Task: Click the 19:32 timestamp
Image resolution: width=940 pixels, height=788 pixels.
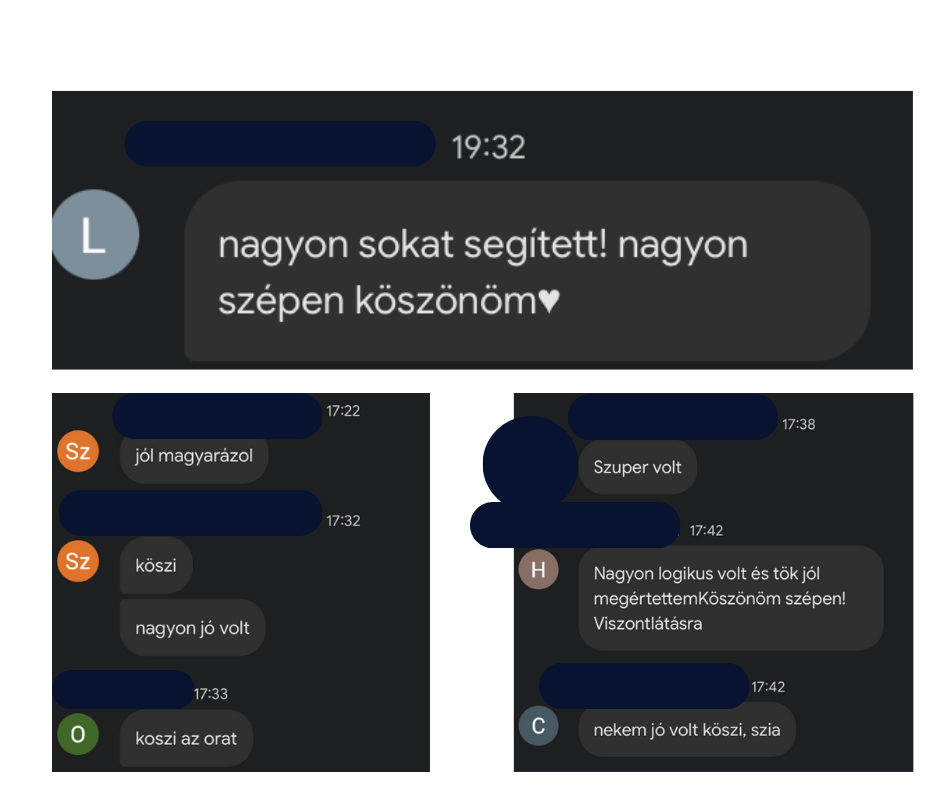Action: [x=489, y=148]
